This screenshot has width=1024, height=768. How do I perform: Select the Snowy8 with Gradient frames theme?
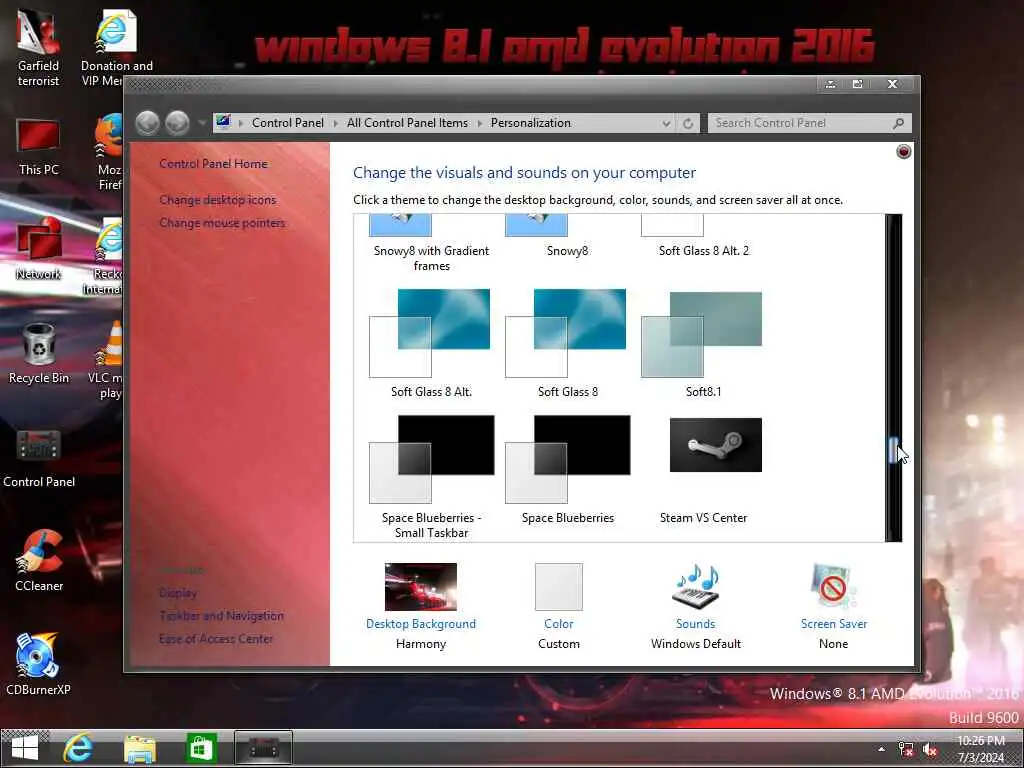pos(431,243)
